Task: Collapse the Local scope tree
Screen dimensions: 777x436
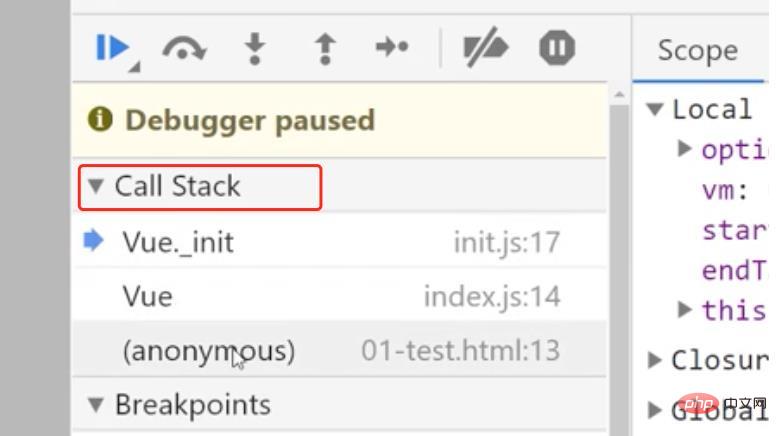Action: pyautogui.click(x=655, y=109)
